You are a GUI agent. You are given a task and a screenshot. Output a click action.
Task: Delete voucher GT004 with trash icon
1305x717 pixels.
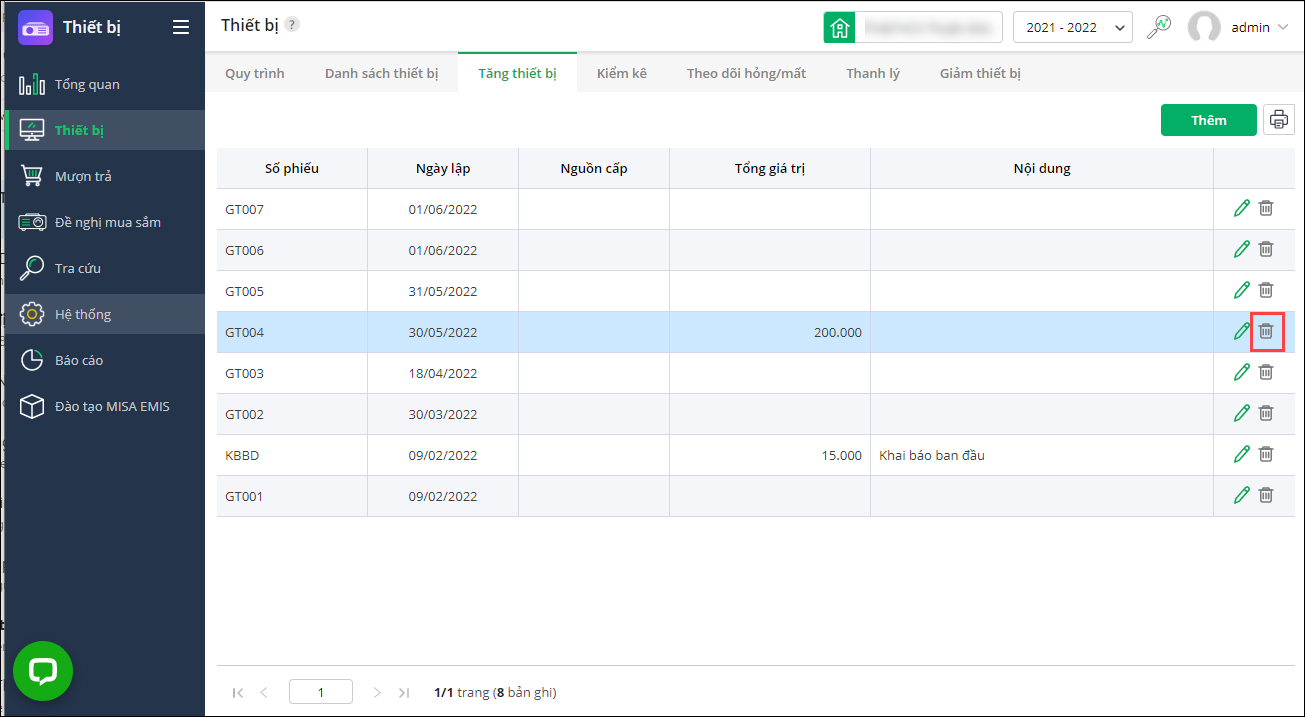[1266, 331]
